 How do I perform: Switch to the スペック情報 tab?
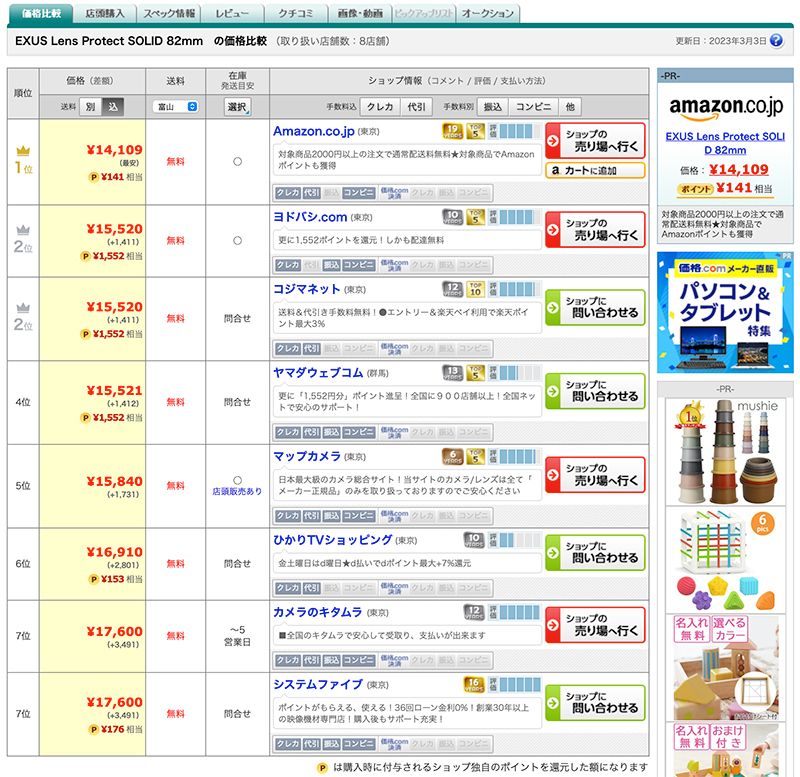pyautogui.click(x=169, y=13)
